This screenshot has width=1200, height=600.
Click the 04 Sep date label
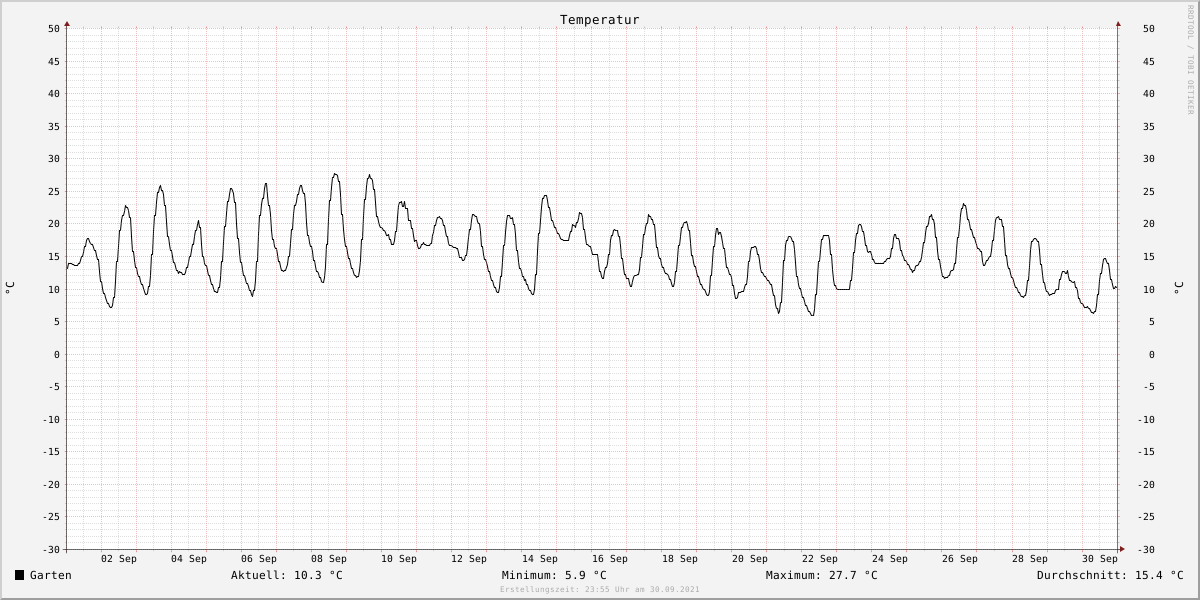(189, 559)
